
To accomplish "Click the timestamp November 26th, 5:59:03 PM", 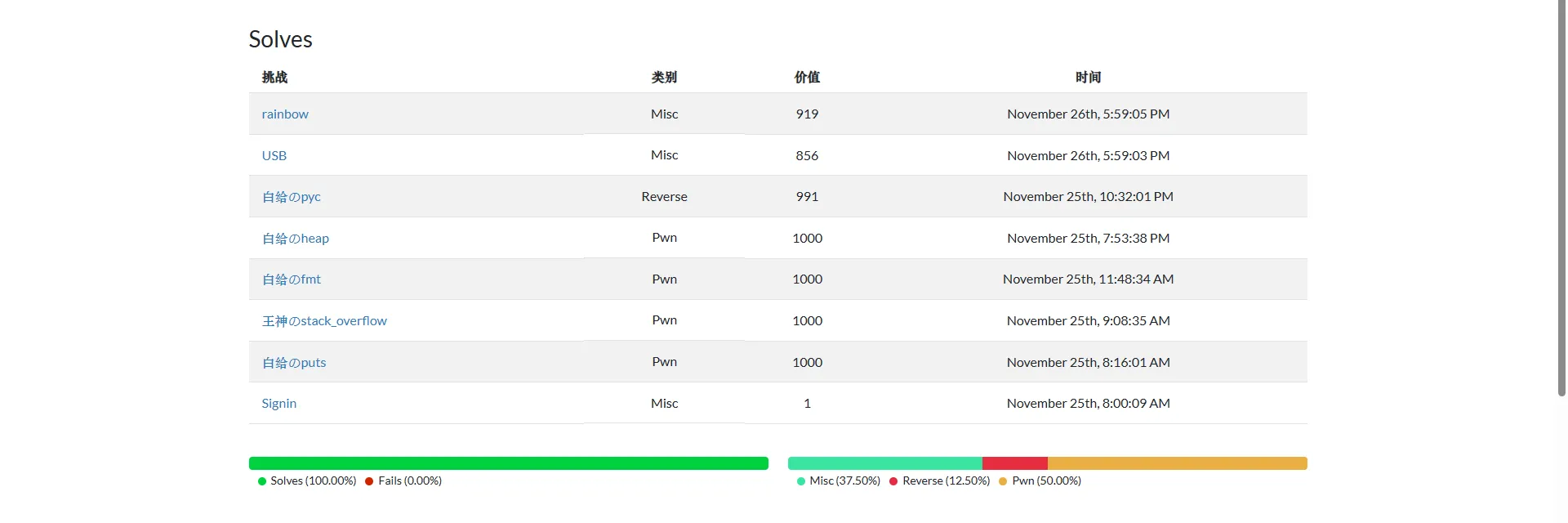I will pyautogui.click(x=1089, y=155).
